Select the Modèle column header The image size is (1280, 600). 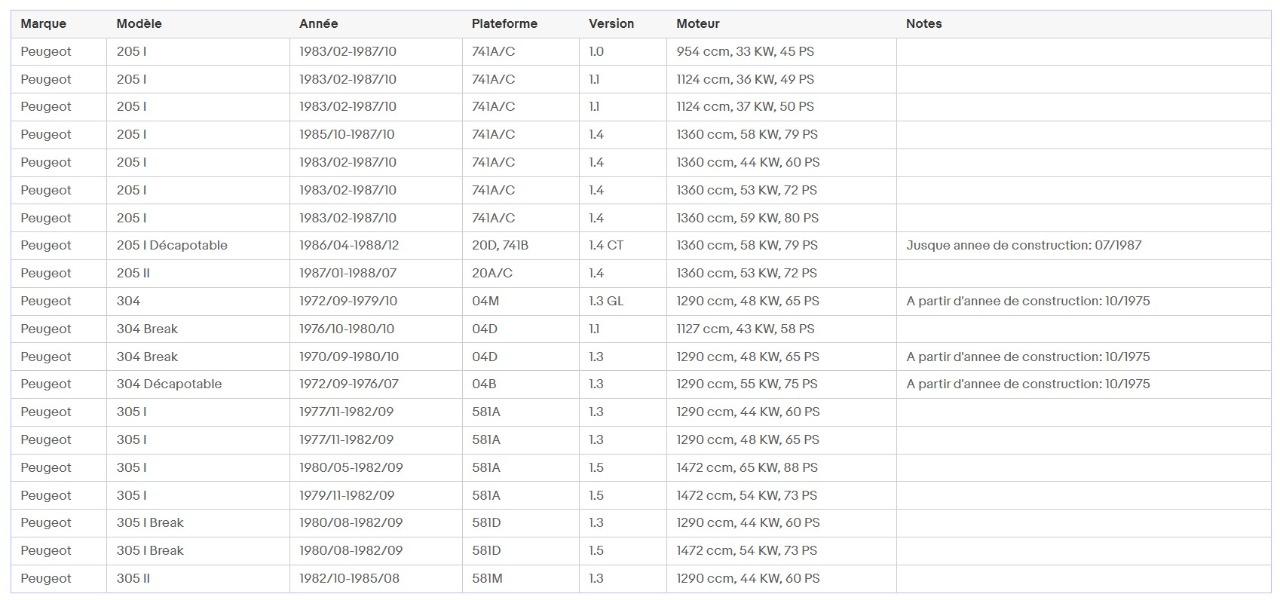click(139, 24)
